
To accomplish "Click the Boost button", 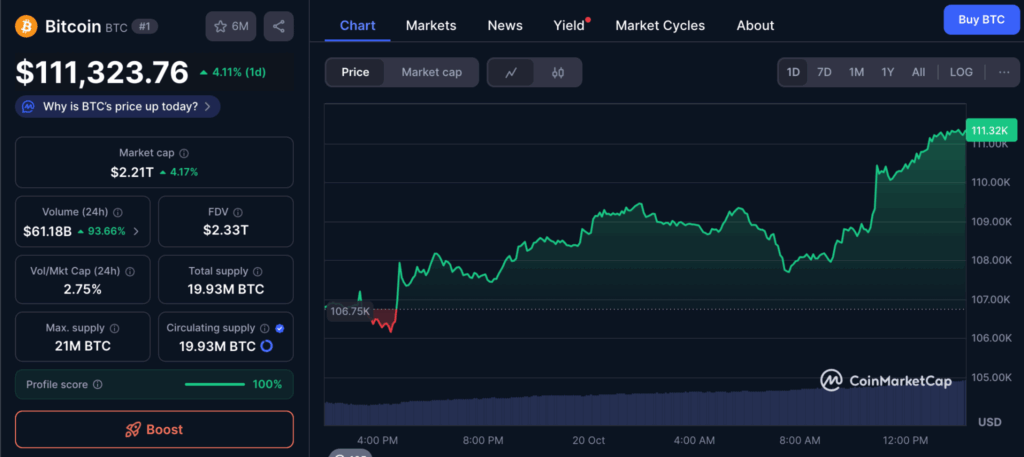I will [154, 429].
